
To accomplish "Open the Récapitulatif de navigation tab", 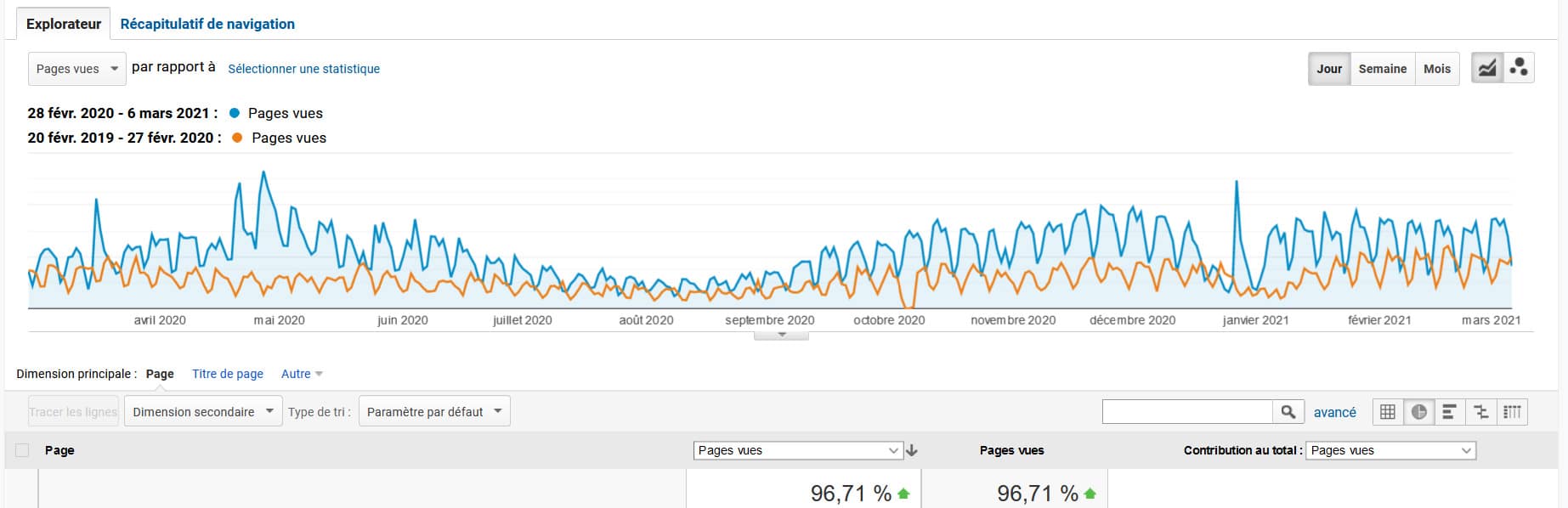I will point(207,24).
